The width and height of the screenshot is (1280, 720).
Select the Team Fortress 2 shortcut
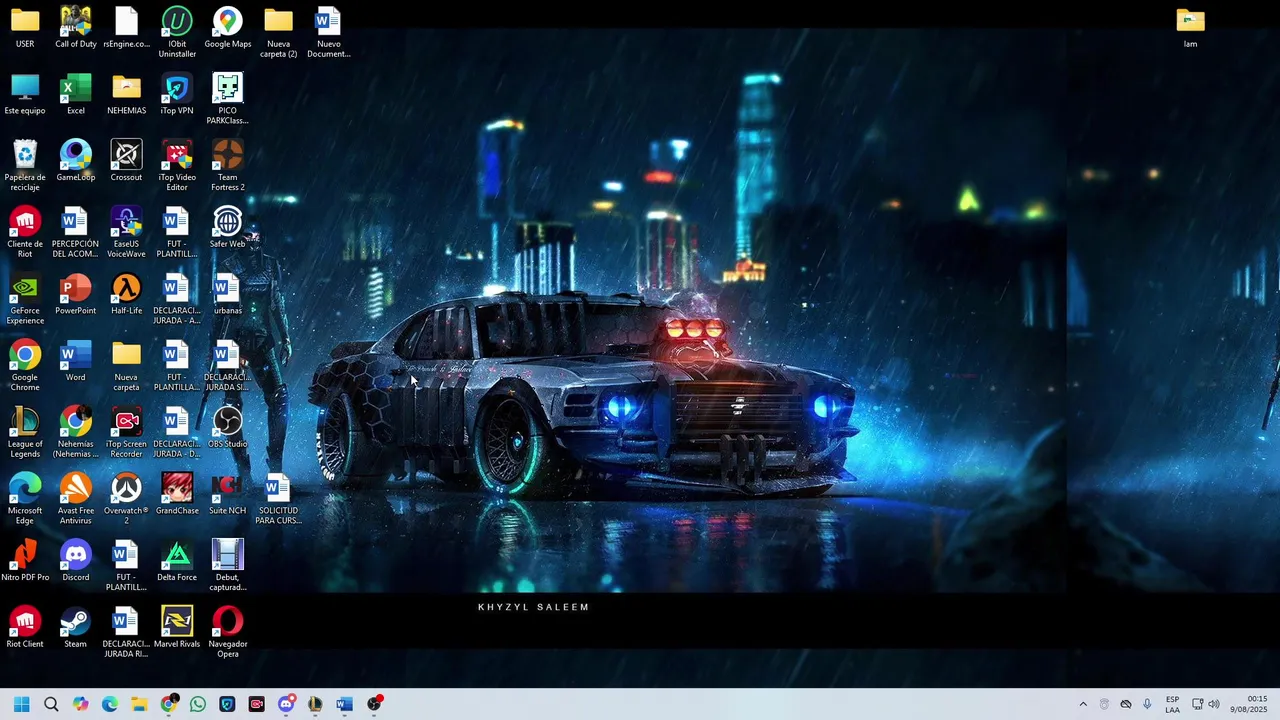point(228,166)
